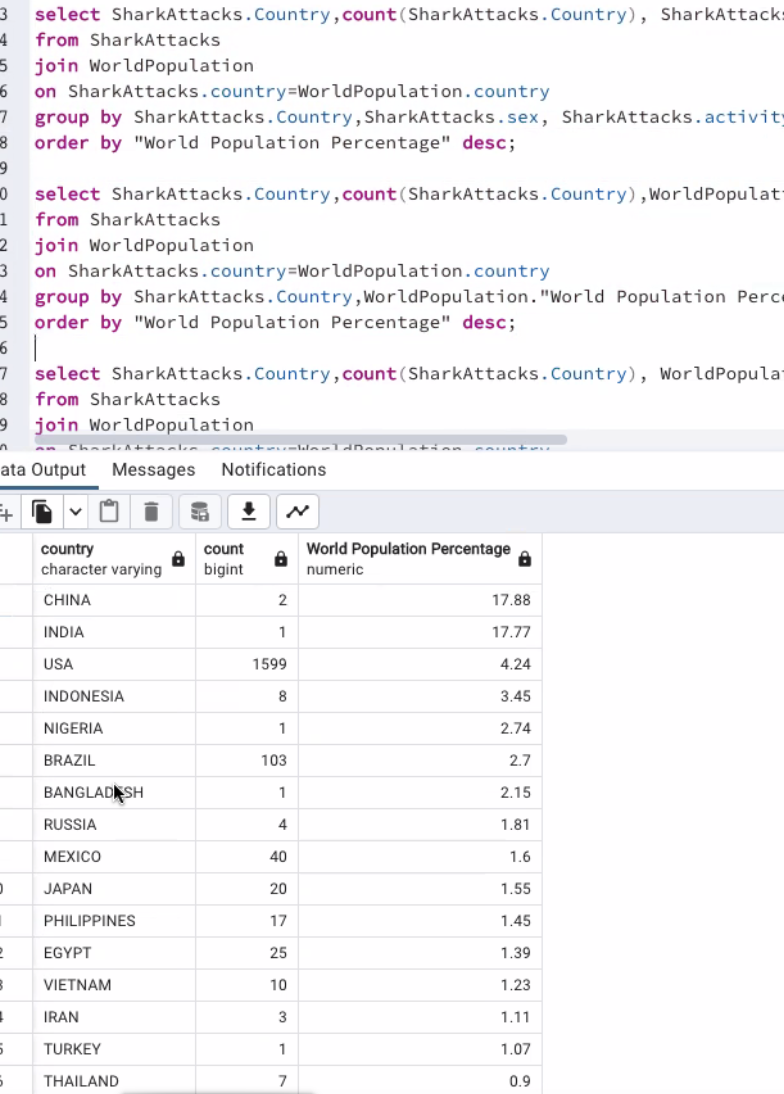
Task: Click the USA cell in the results
Action: click(58, 664)
